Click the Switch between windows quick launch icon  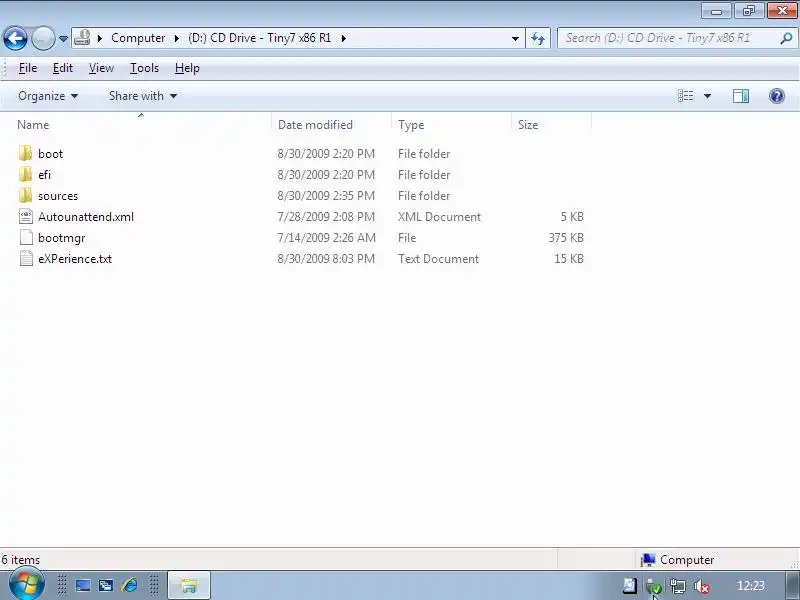(x=106, y=586)
